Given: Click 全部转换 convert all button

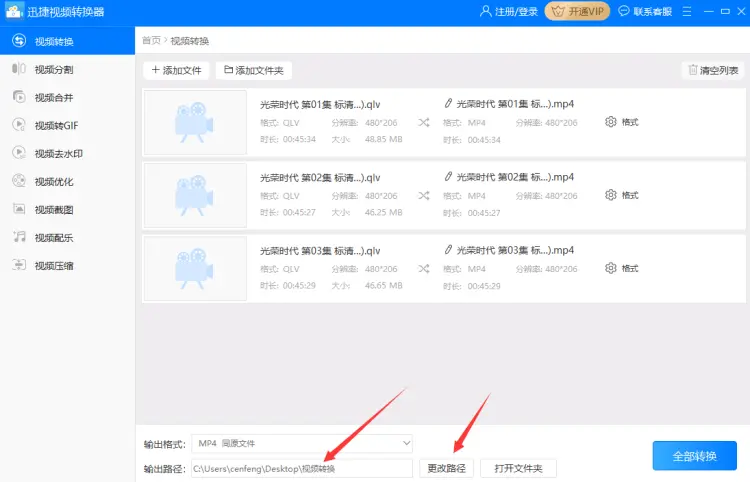Looking at the screenshot, I should (695, 456).
